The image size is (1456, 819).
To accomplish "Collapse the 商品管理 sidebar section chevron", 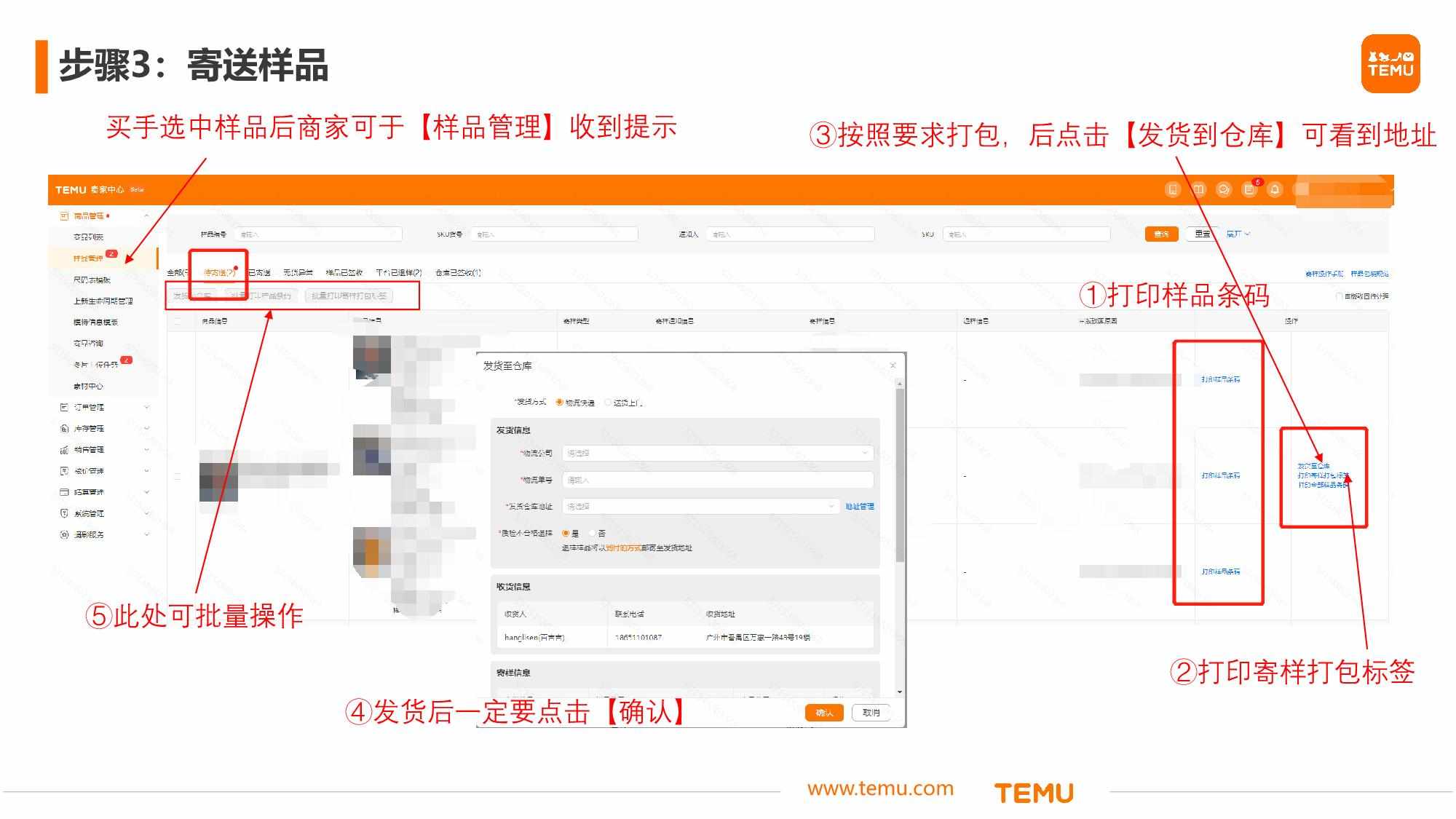I will [146, 216].
